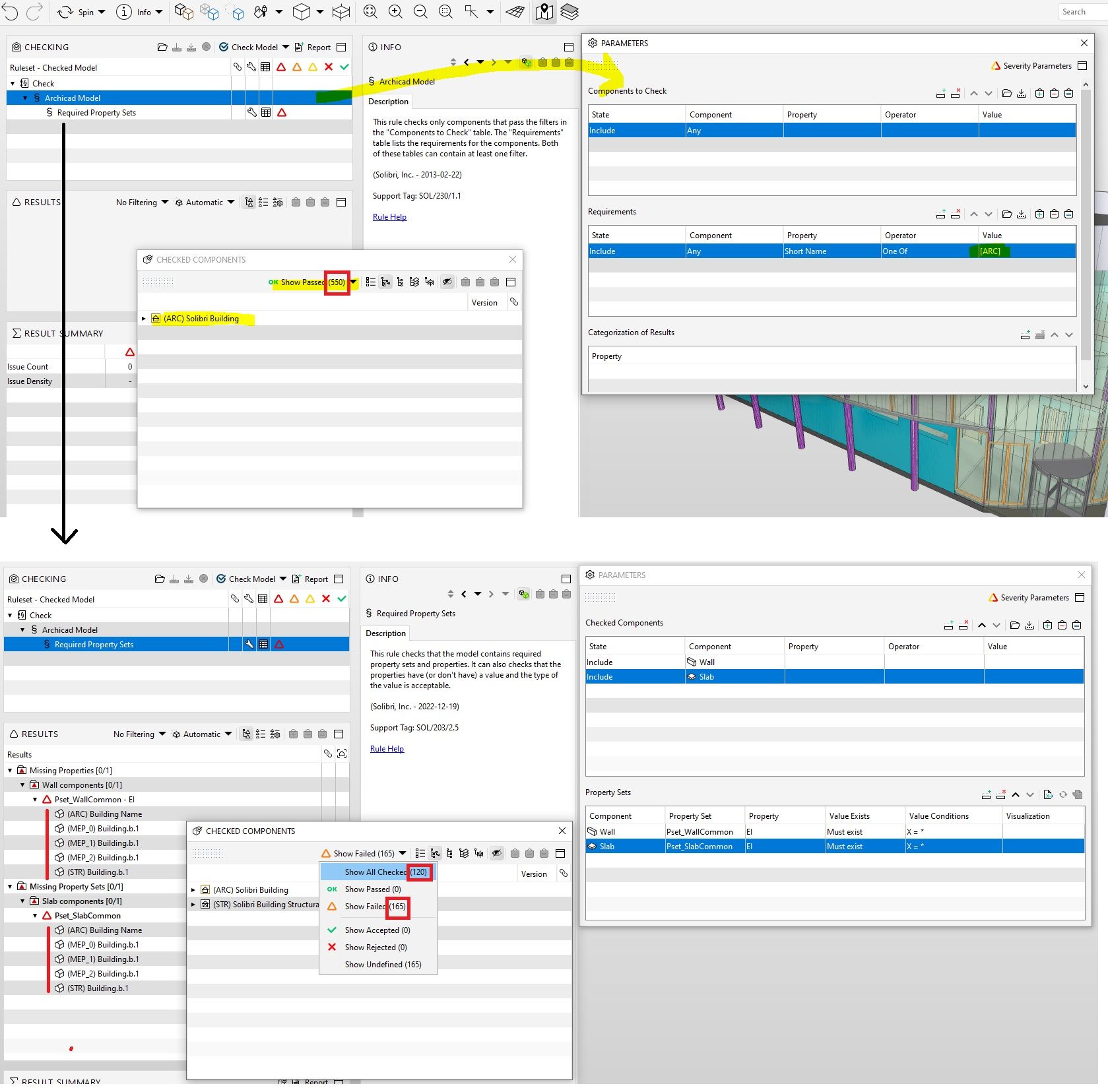Add a row in the Property Sets table
The height and width of the screenshot is (1092, 1108).
[x=986, y=795]
